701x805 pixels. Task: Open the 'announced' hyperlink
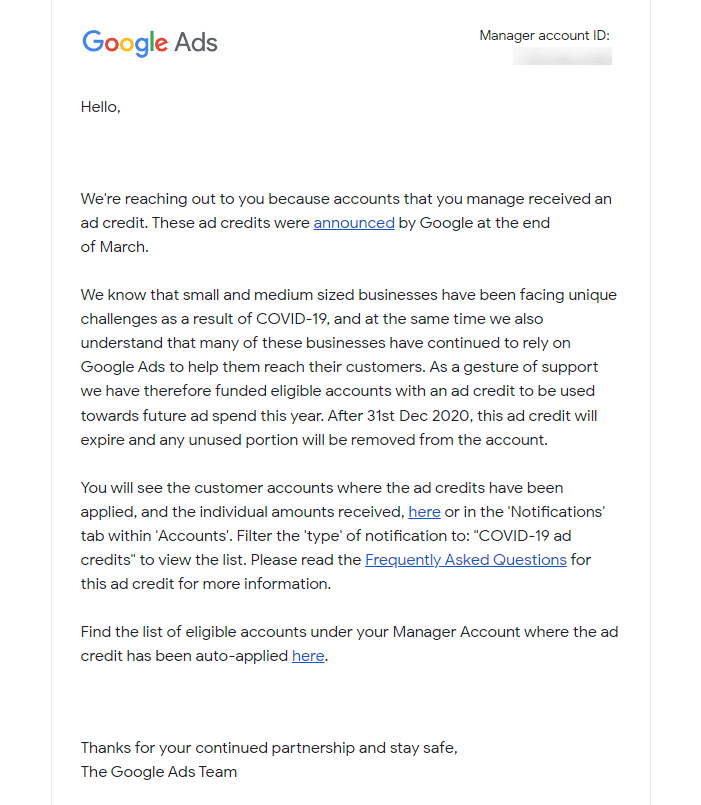(x=354, y=223)
